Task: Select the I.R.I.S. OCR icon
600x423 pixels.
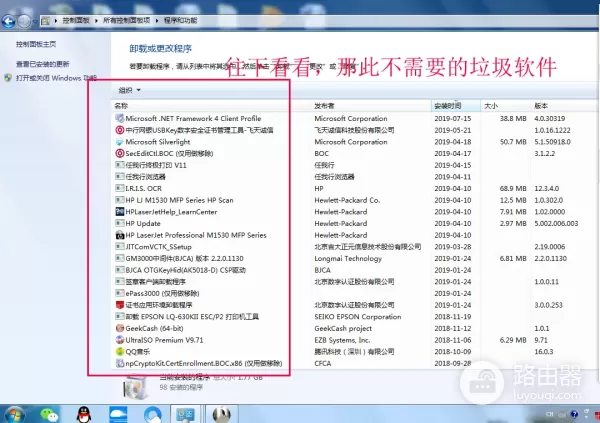Action: [120, 188]
